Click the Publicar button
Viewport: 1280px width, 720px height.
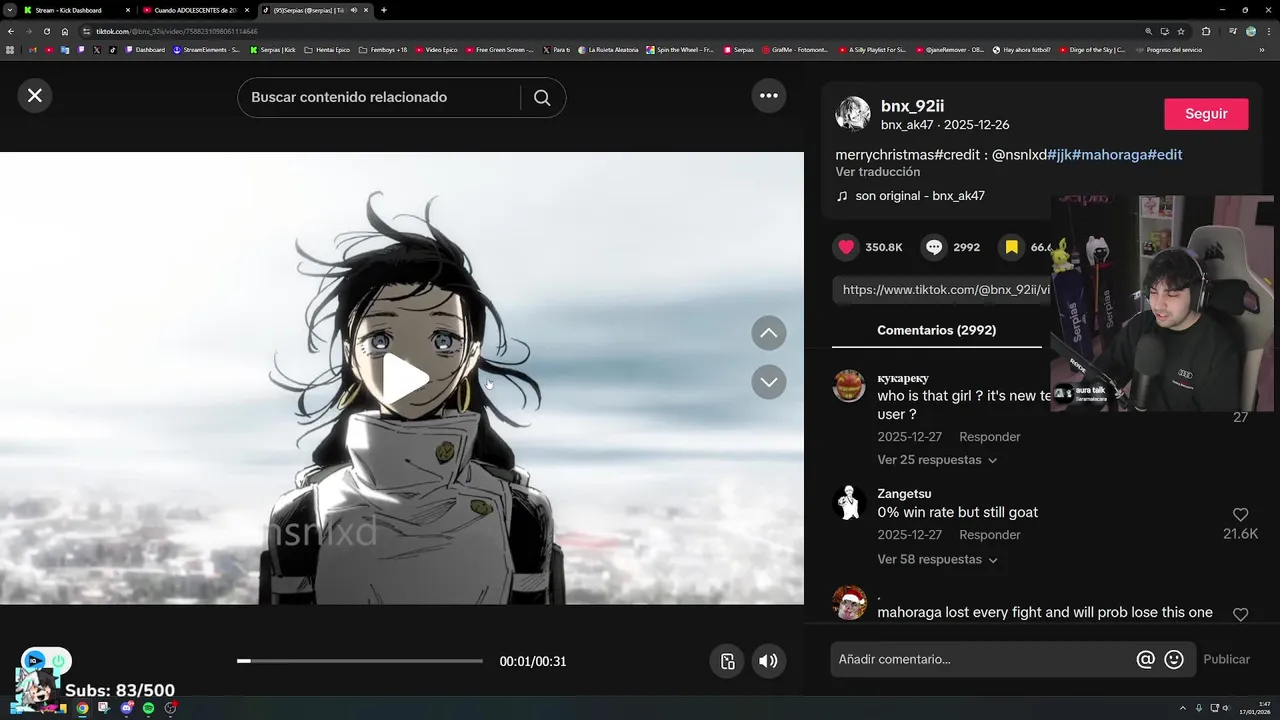click(x=1227, y=659)
